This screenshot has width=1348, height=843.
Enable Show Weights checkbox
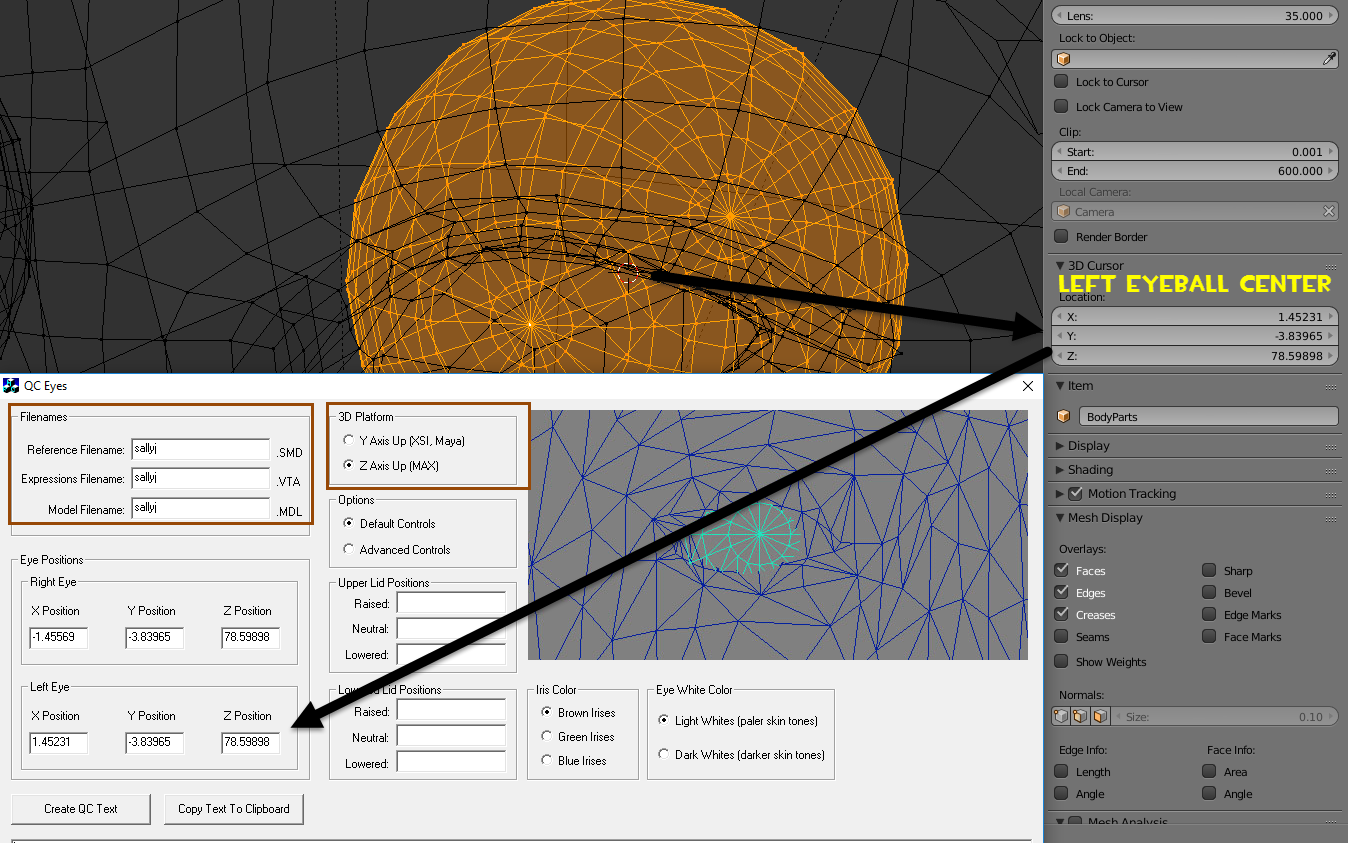point(1061,662)
